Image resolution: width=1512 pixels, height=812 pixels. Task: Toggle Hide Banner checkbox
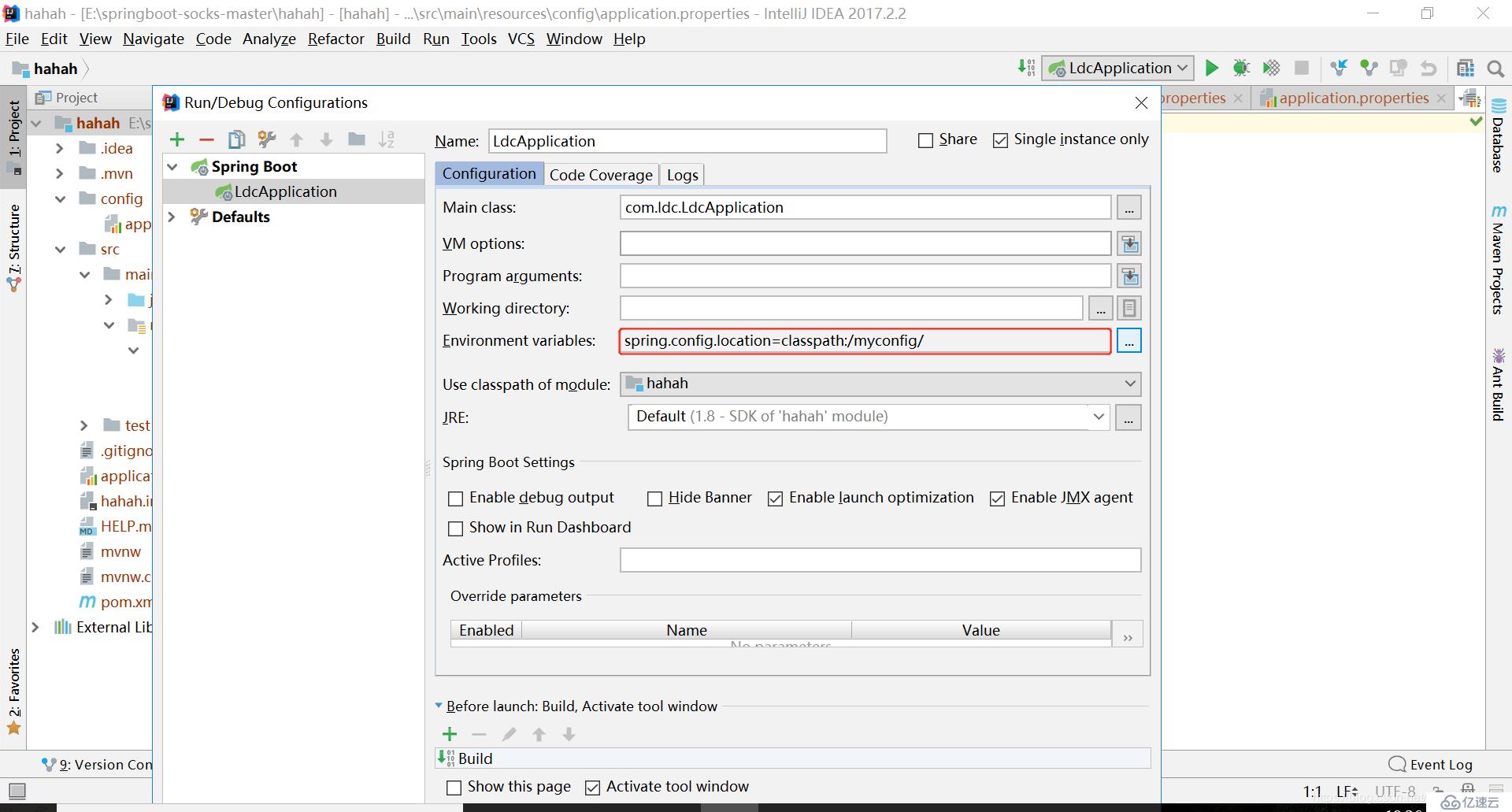(654, 499)
